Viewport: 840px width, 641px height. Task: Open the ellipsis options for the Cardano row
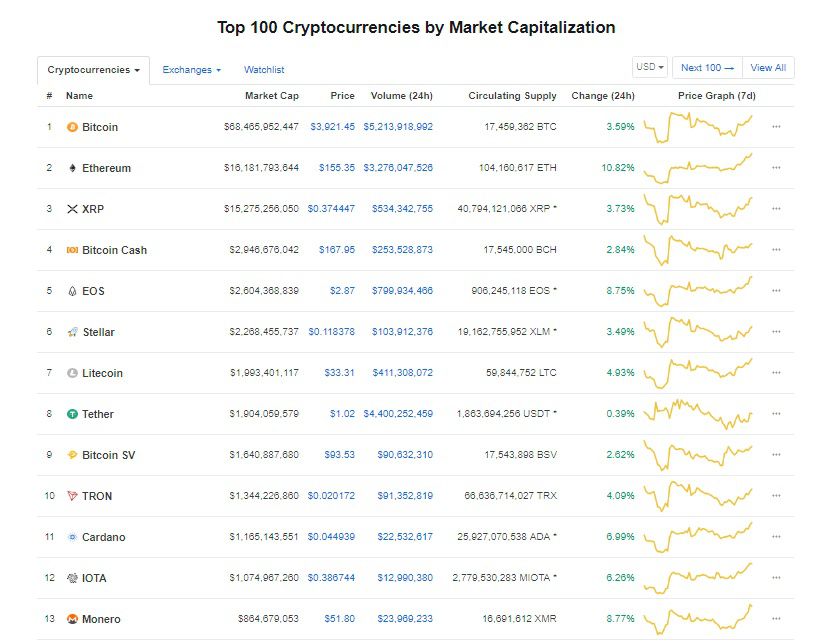click(x=776, y=537)
